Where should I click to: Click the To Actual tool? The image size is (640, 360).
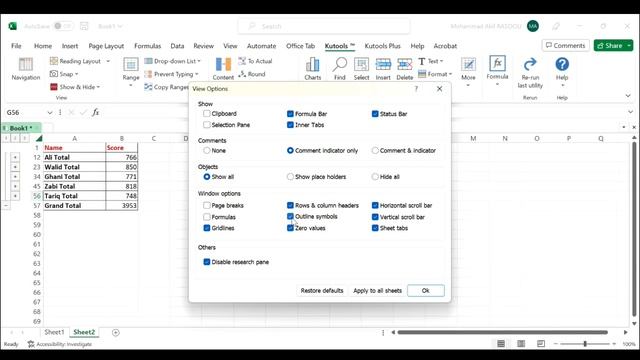pyautogui.click(x=255, y=61)
